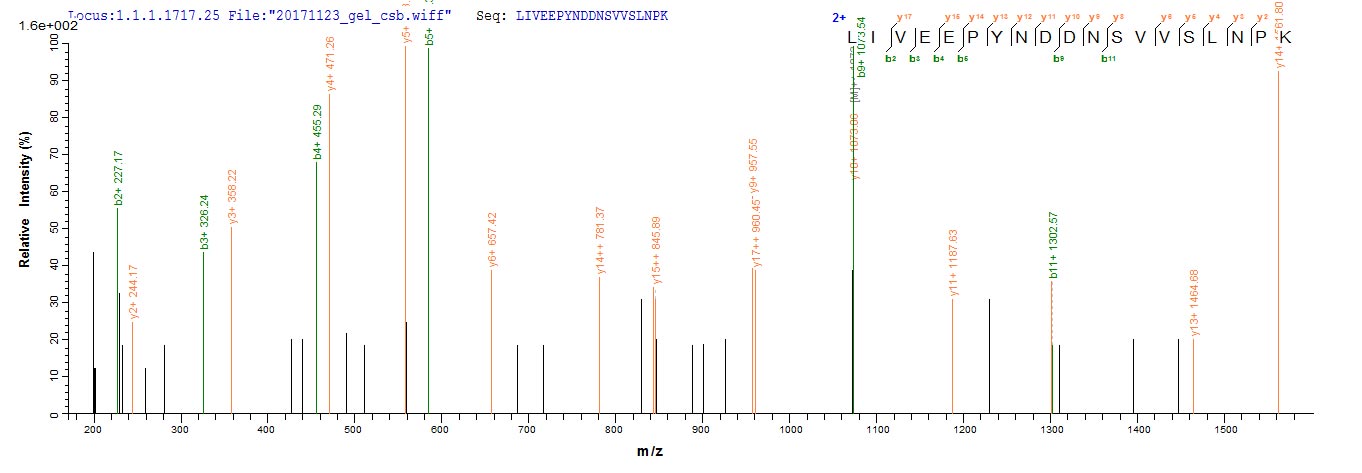Click the y2+ 244.17 peak label
Viewport: 1362px width, 473px height.
(133, 291)
